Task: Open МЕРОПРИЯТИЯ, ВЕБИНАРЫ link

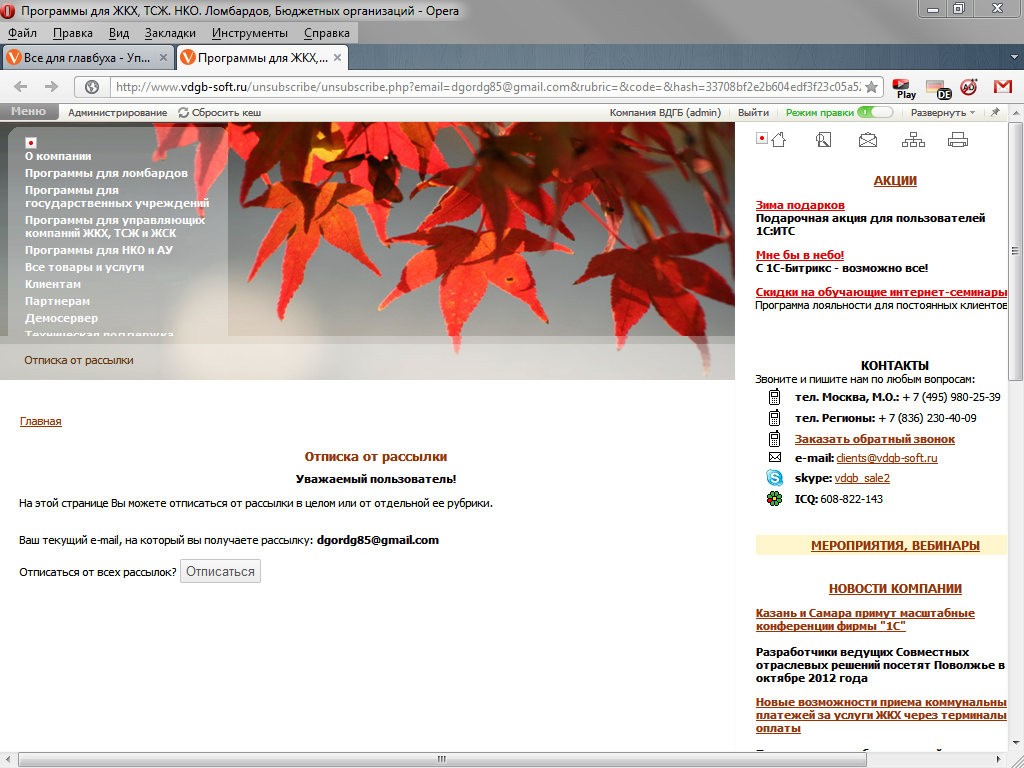Action: [895, 545]
